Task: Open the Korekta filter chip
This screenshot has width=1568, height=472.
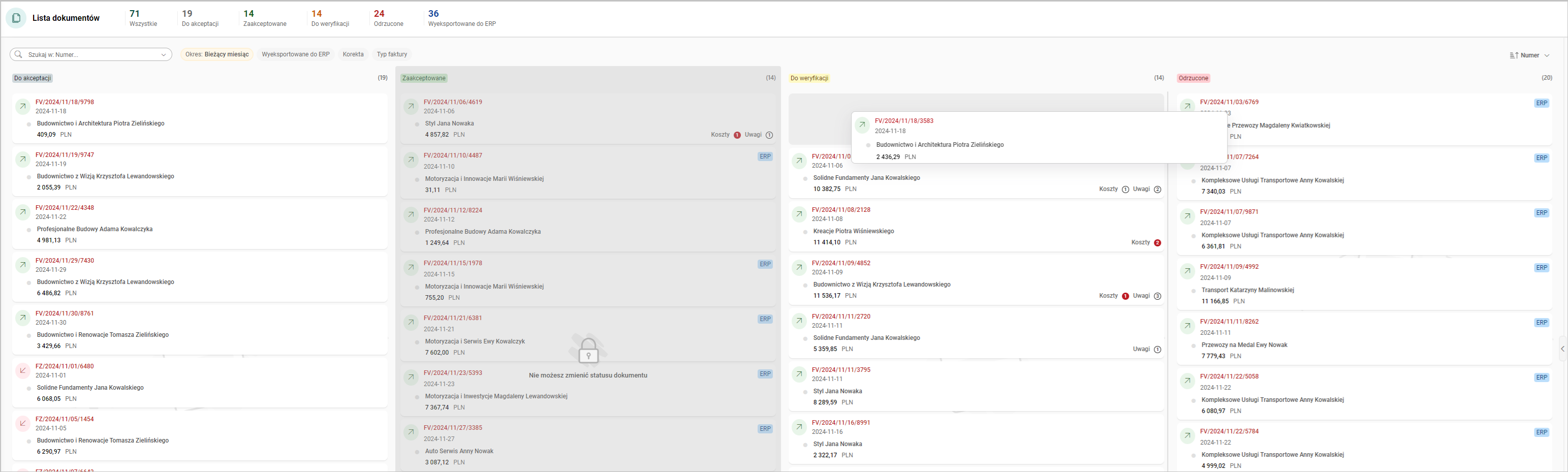Action: tap(353, 54)
